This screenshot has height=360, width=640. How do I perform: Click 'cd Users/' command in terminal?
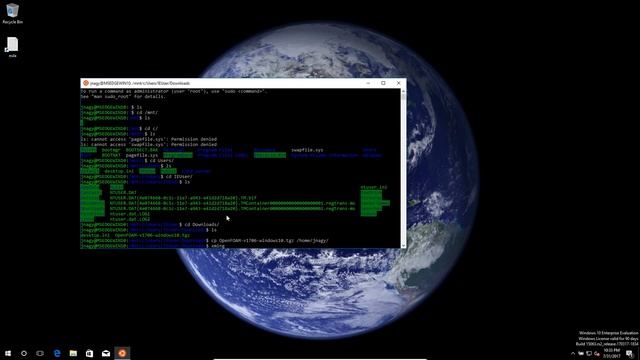click(x=161, y=161)
